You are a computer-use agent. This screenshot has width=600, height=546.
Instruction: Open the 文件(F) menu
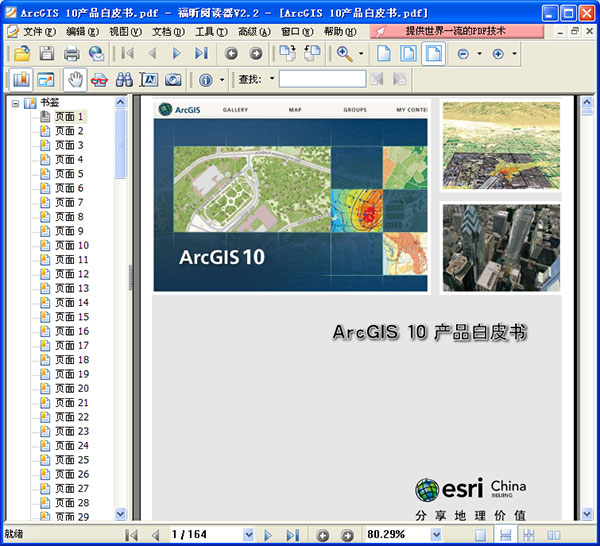40,32
